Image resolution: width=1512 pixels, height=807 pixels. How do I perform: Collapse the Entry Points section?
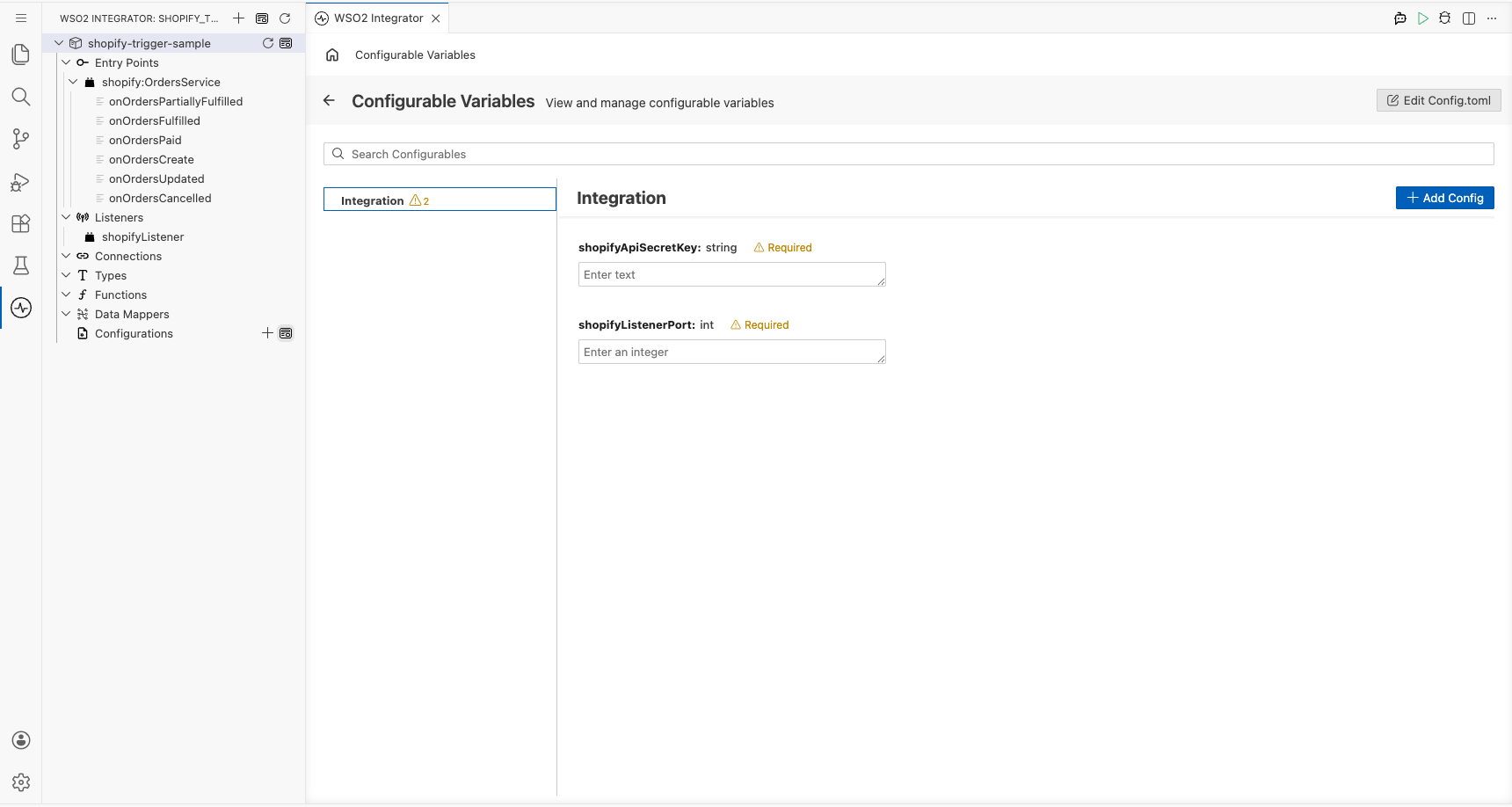[x=66, y=62]
